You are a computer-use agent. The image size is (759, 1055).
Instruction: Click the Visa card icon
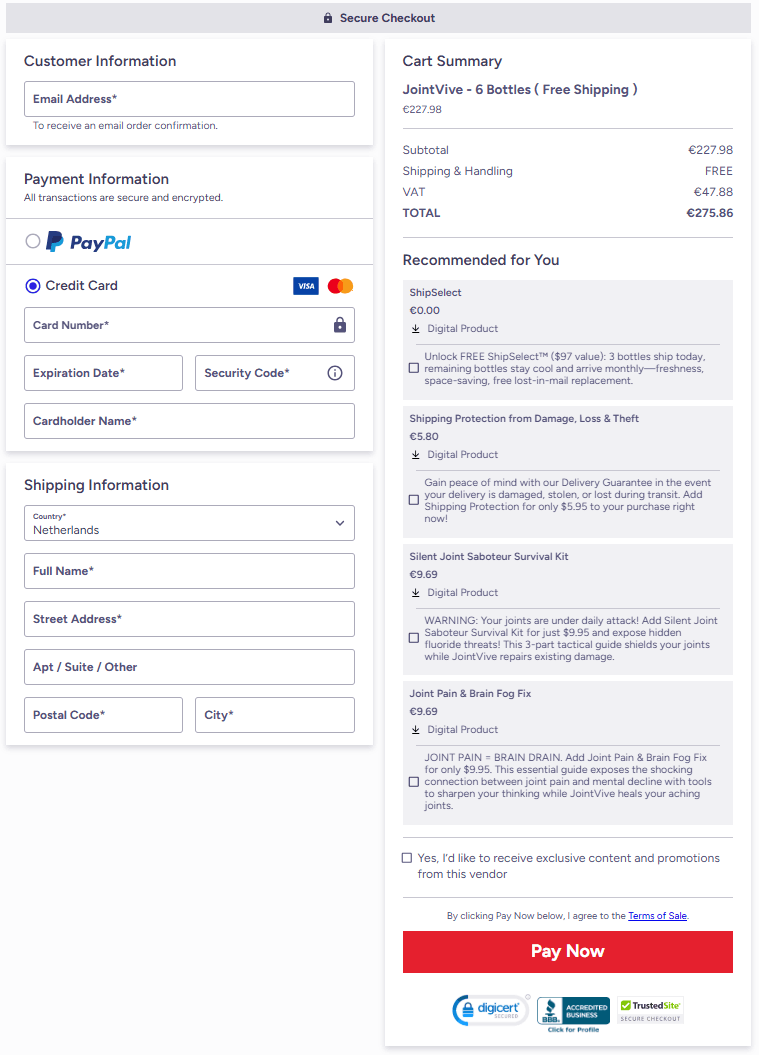click(306, 285)
